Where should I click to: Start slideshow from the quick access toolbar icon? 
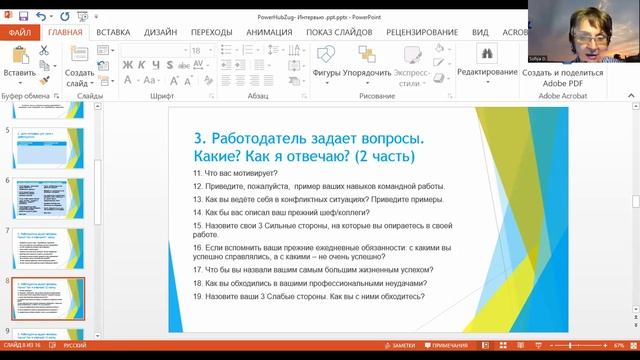pos(82,16)
